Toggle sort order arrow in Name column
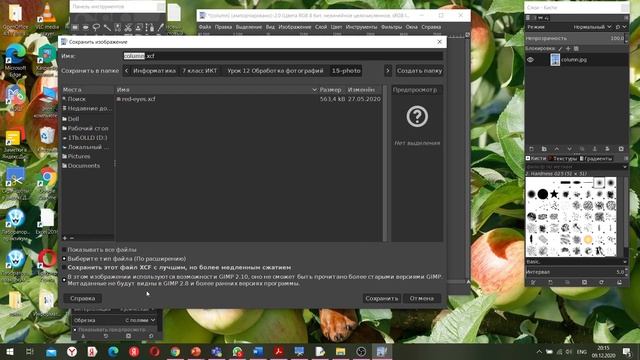Image resolution: width=640 pixels, height=360 pixels. 314,90
